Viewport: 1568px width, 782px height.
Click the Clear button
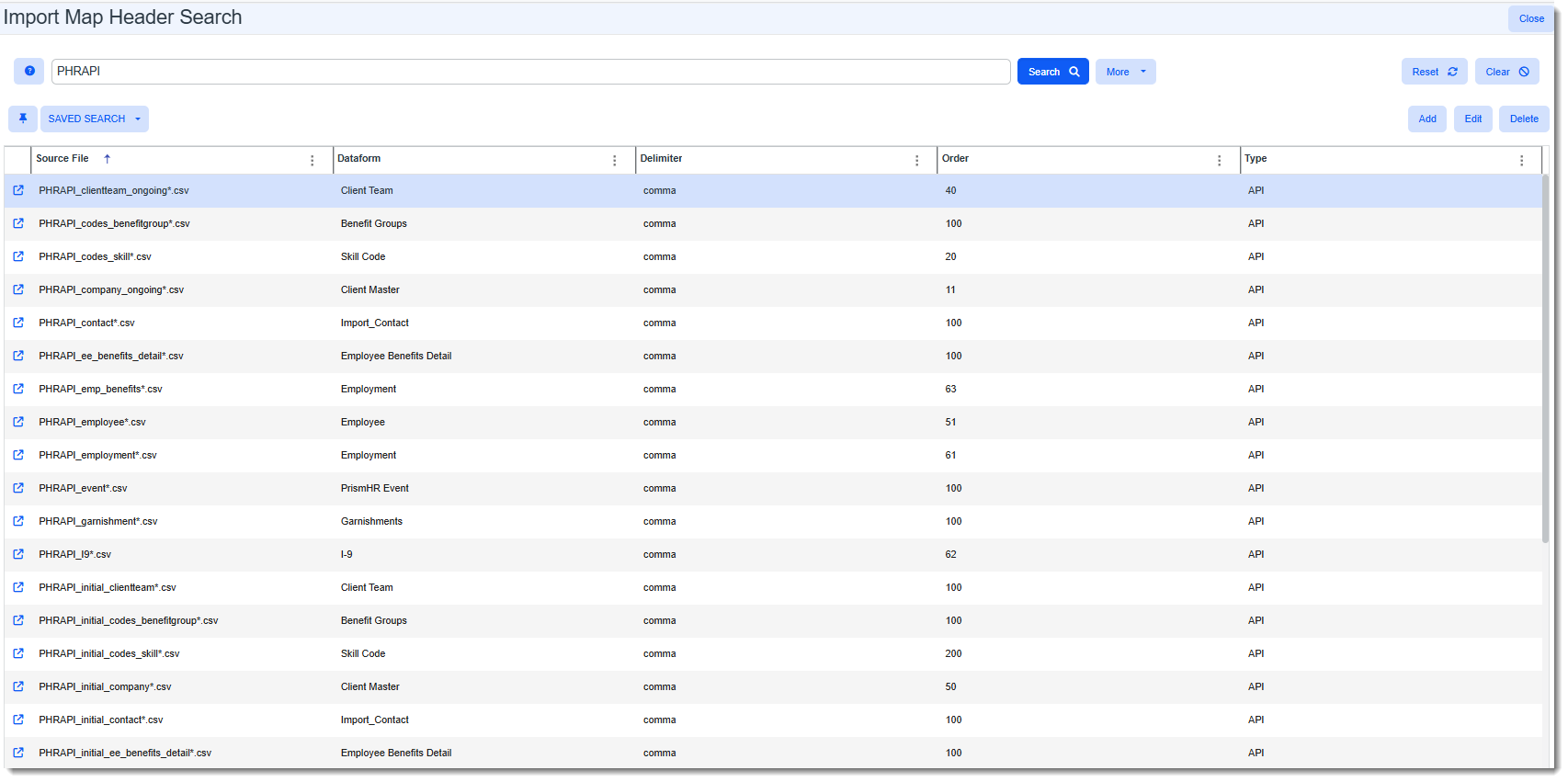[x=1506, y=72]
